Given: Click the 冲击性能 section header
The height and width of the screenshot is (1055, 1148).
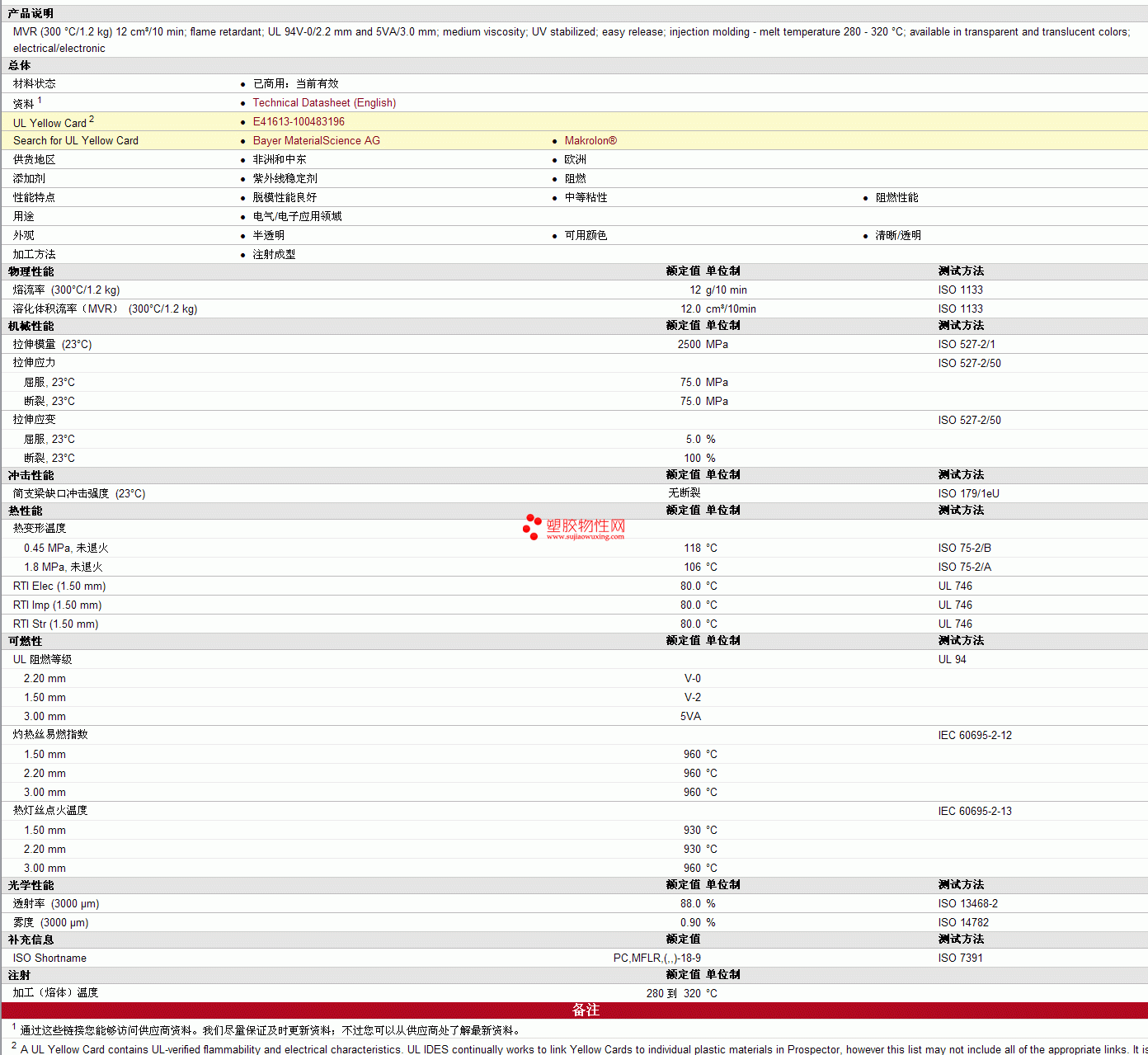Looking at the screenshot, I should (31, 475).
